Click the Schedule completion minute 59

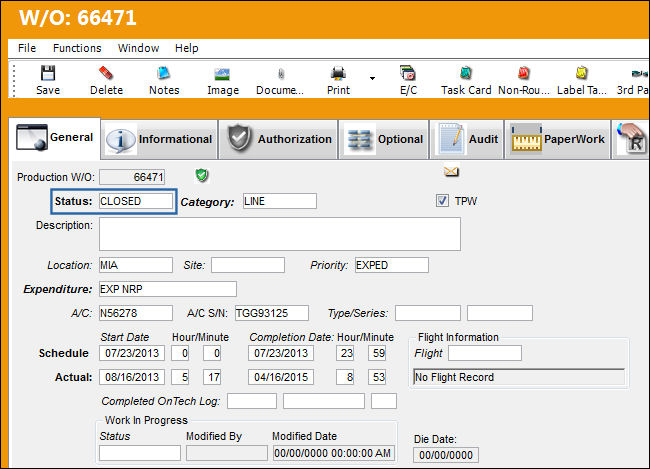pos(377,353)
